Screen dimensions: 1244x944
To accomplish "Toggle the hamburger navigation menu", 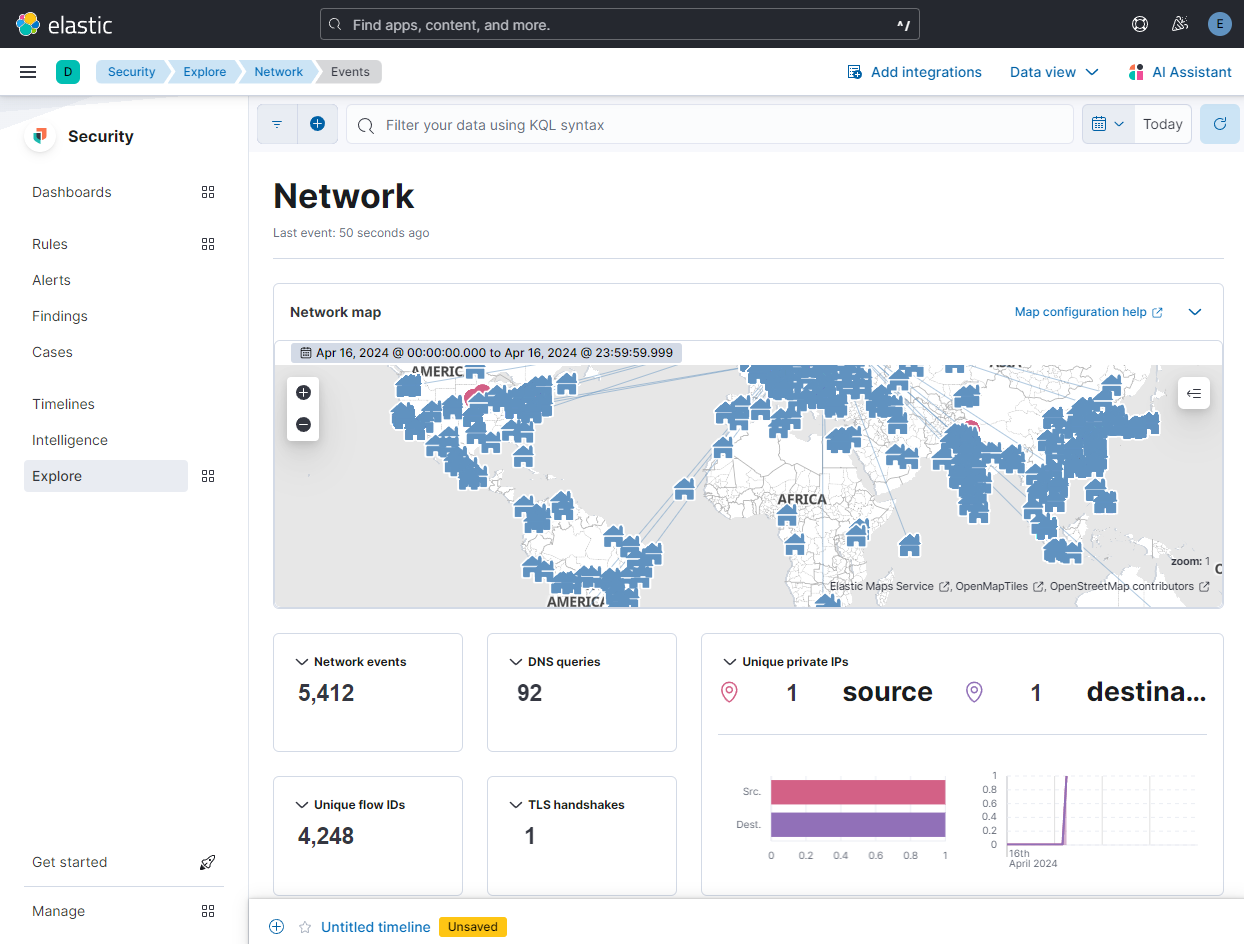I will pyautogui.click(x=28, y=72).
